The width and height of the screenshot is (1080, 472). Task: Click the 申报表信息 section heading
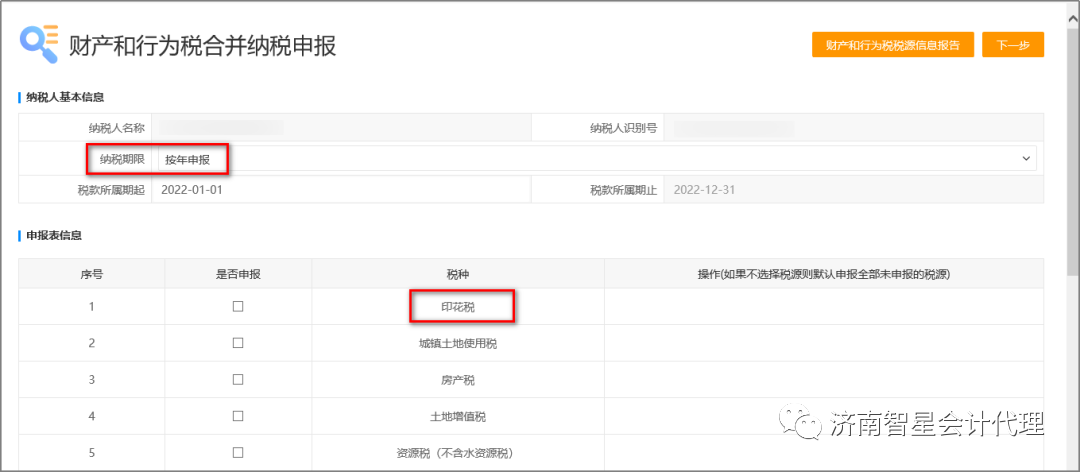[x=54, y=236]
